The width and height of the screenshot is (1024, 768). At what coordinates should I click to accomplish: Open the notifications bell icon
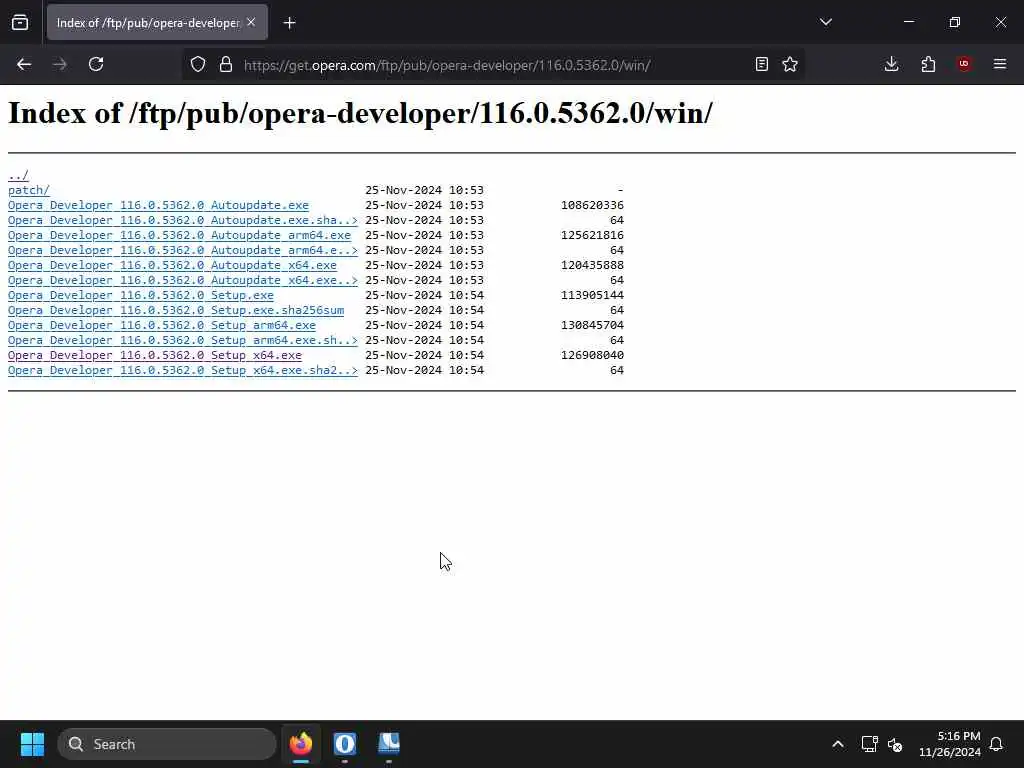(x=996, y=744)
